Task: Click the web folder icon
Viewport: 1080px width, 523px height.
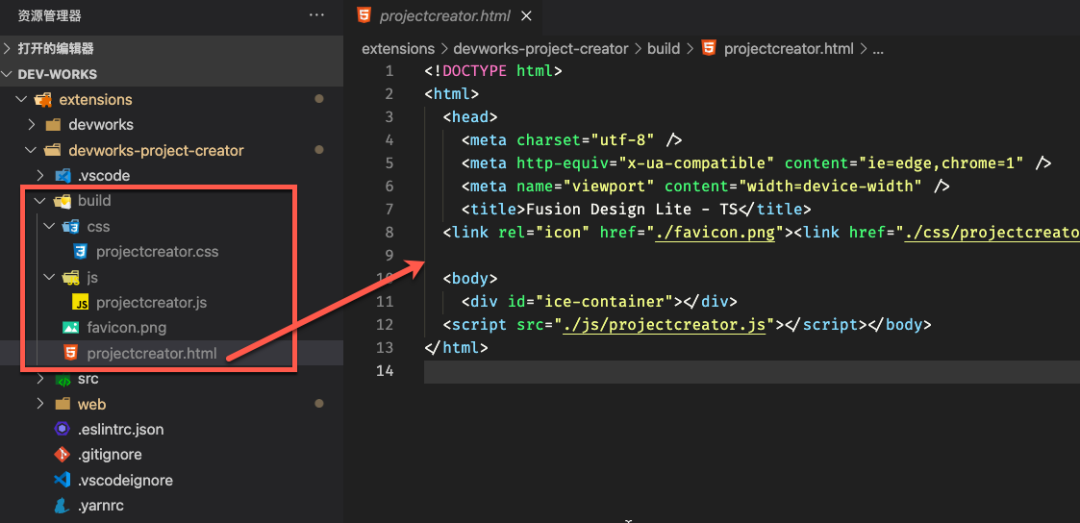Action: 63,404
